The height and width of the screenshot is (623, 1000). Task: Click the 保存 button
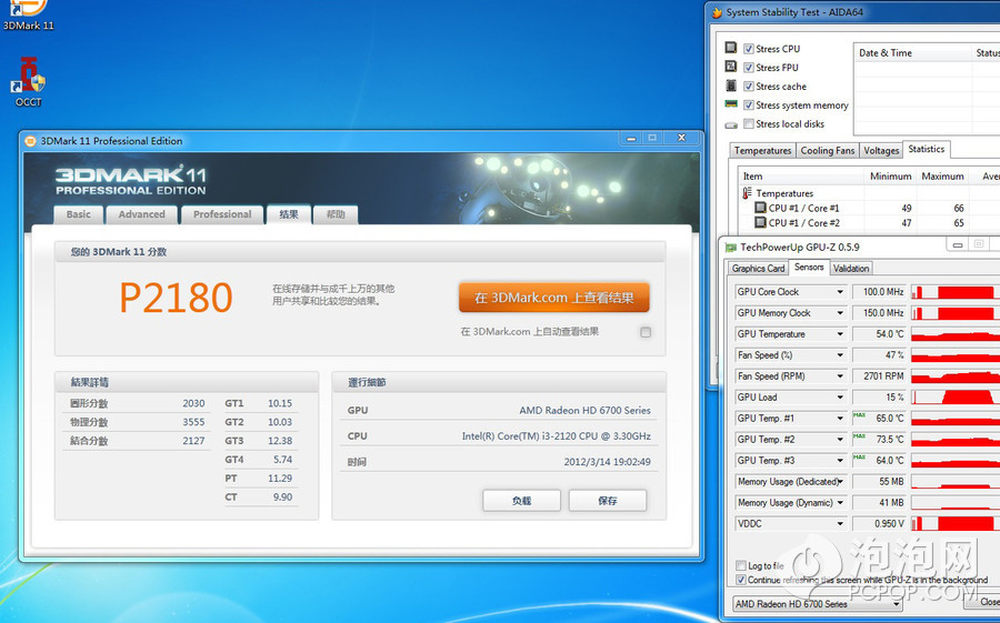pyautogui.click(x=608, y=501)
